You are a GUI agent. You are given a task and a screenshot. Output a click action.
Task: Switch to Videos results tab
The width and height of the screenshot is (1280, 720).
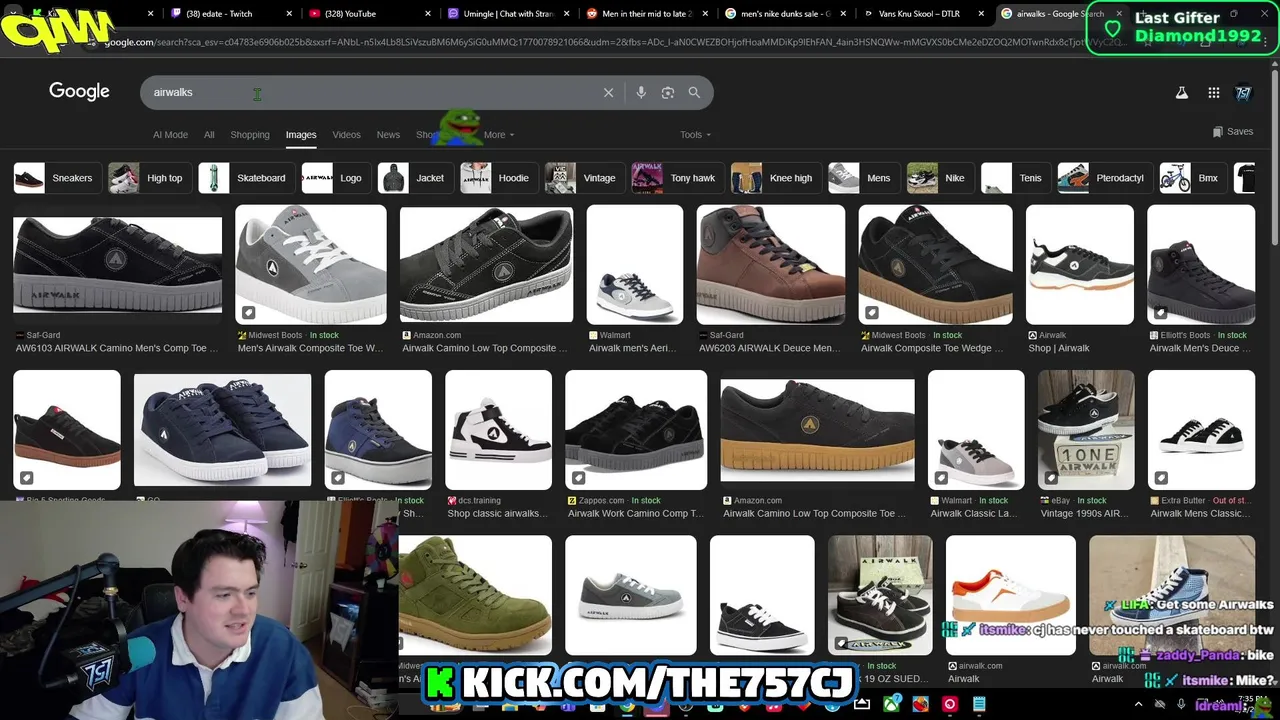pos(346,134)
